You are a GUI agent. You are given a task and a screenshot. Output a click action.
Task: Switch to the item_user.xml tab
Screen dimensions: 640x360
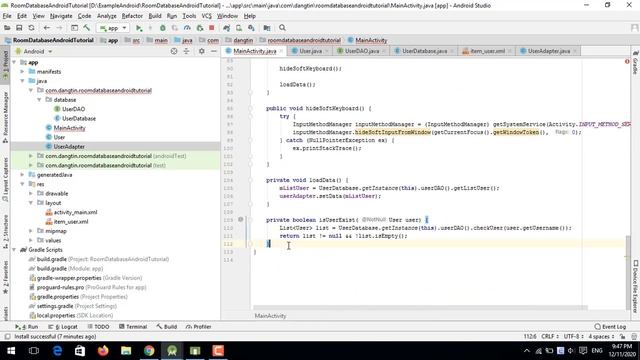pos(487,51)
